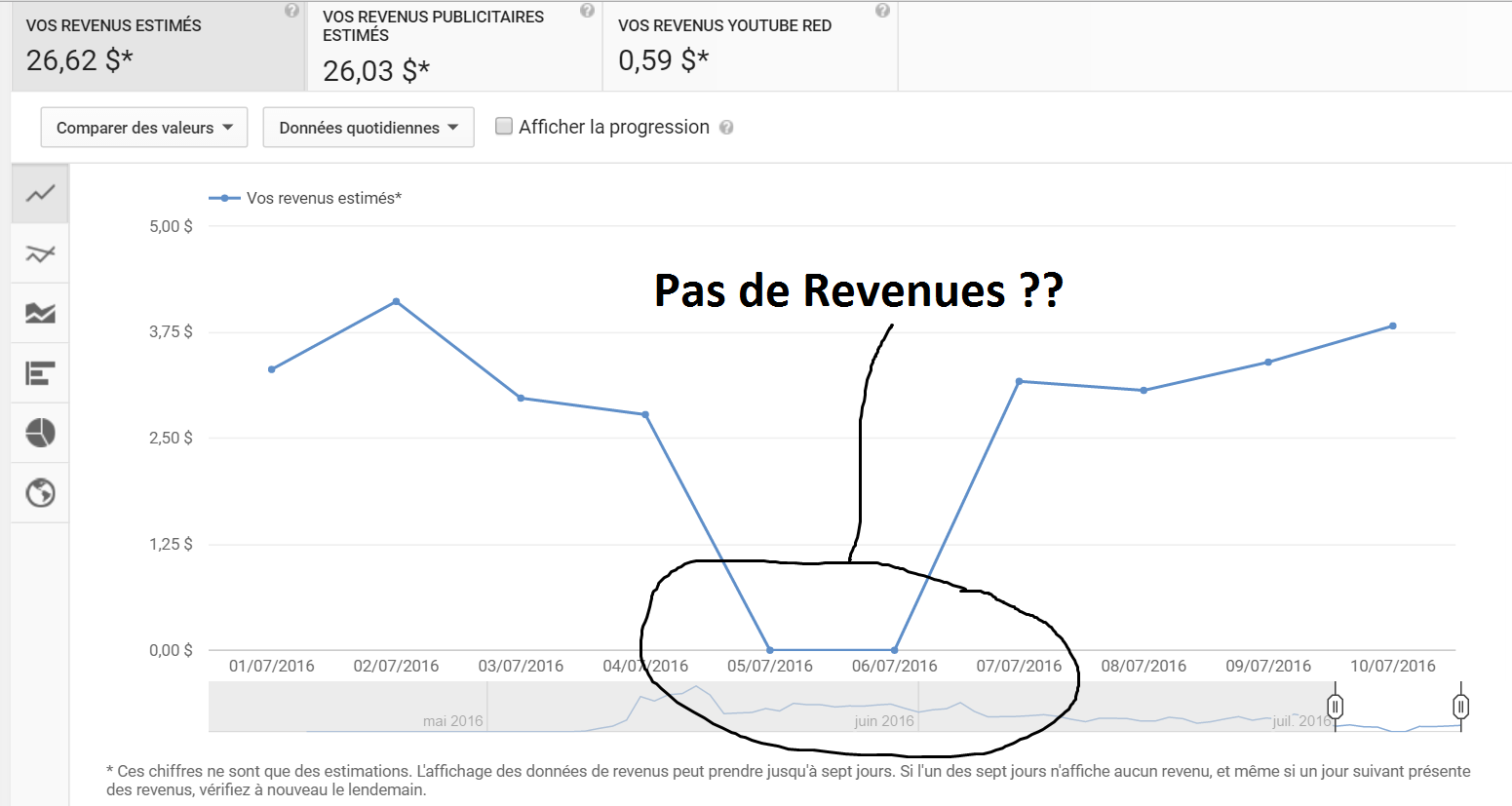Click help icon for revenus YouTube Red

coord(882,11)
